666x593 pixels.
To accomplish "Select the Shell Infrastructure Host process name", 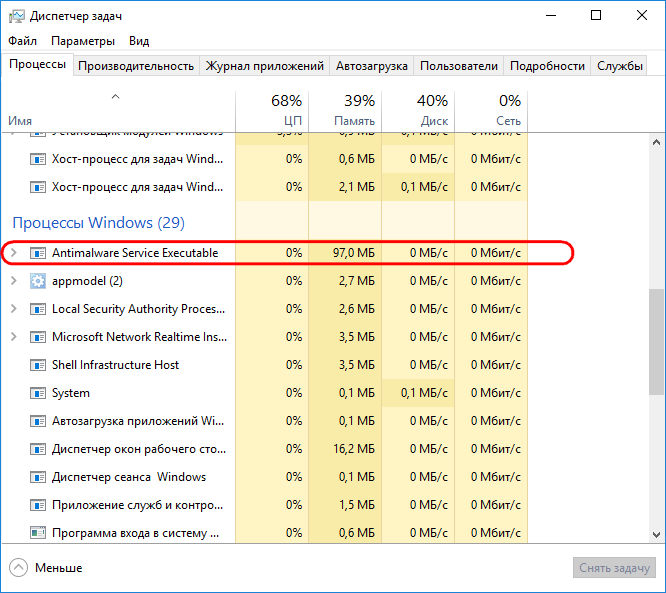I will [x=115, y=365].
